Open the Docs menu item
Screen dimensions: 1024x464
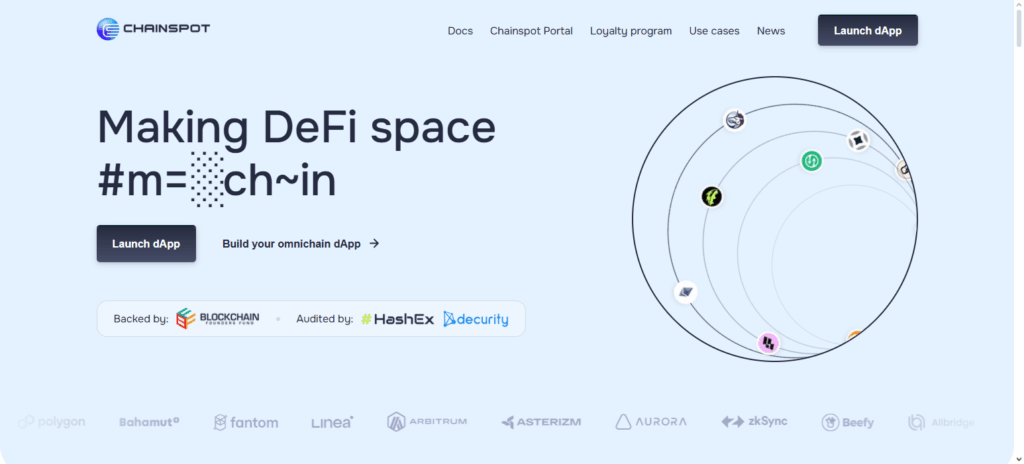(460, 31)
